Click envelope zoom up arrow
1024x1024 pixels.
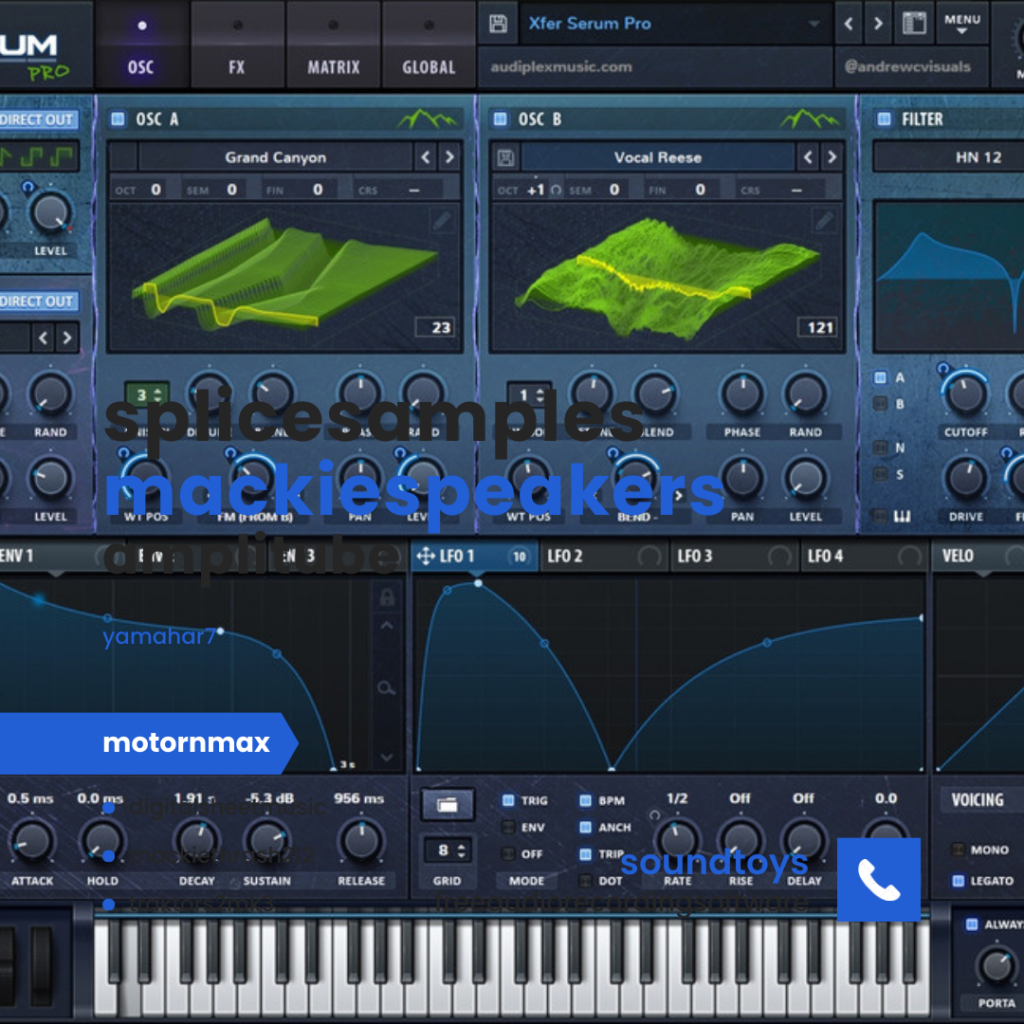pyautogui.click(x=387, y=626)
